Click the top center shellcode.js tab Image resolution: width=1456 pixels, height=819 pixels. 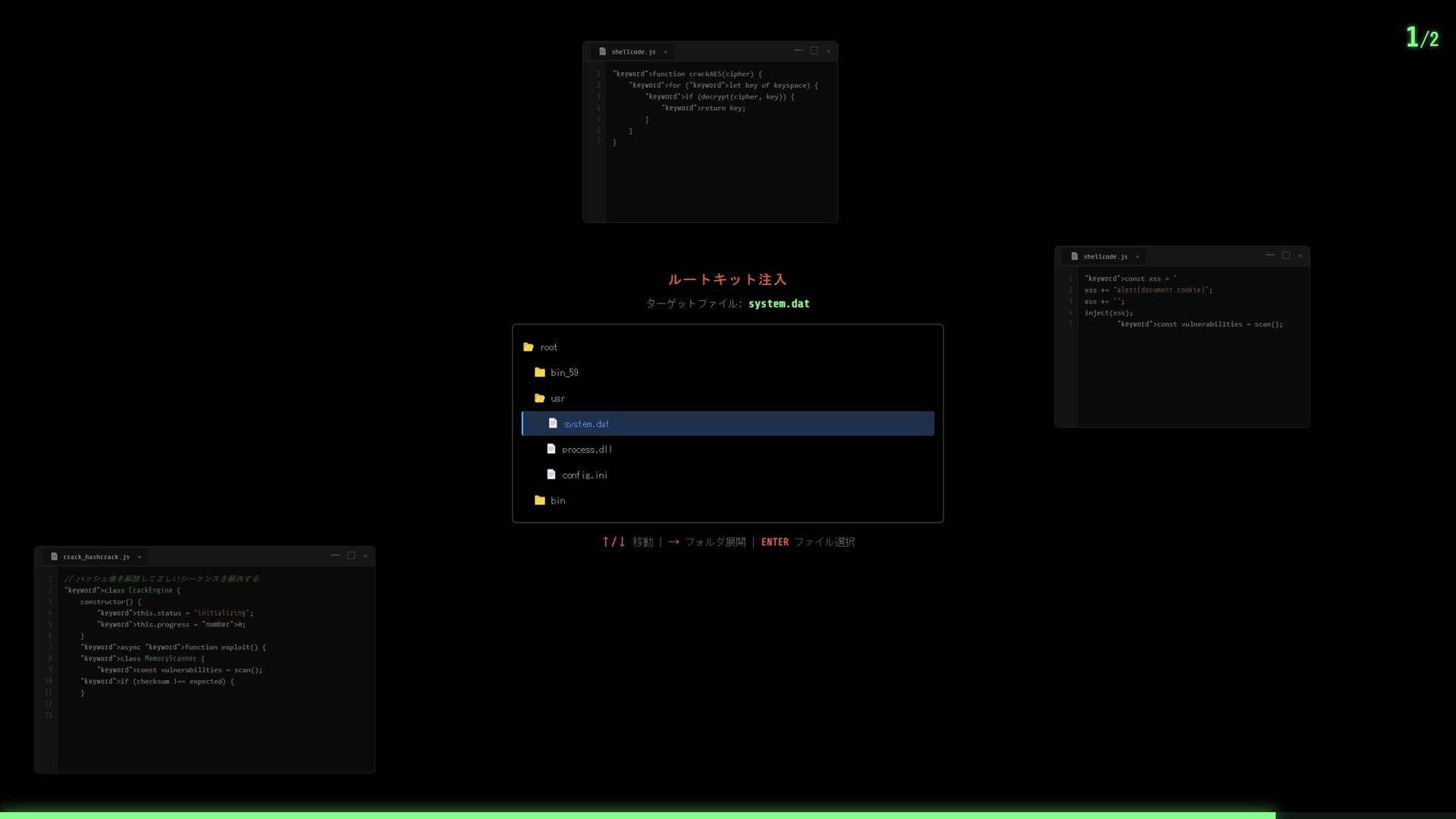632,52
